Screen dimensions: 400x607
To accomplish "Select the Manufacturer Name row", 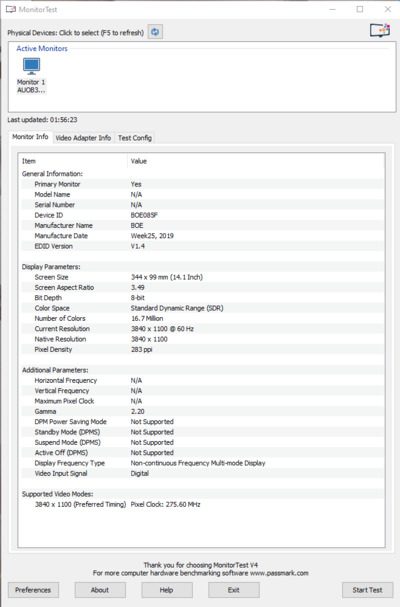I will pyautogui.click(x=201, y=225).
